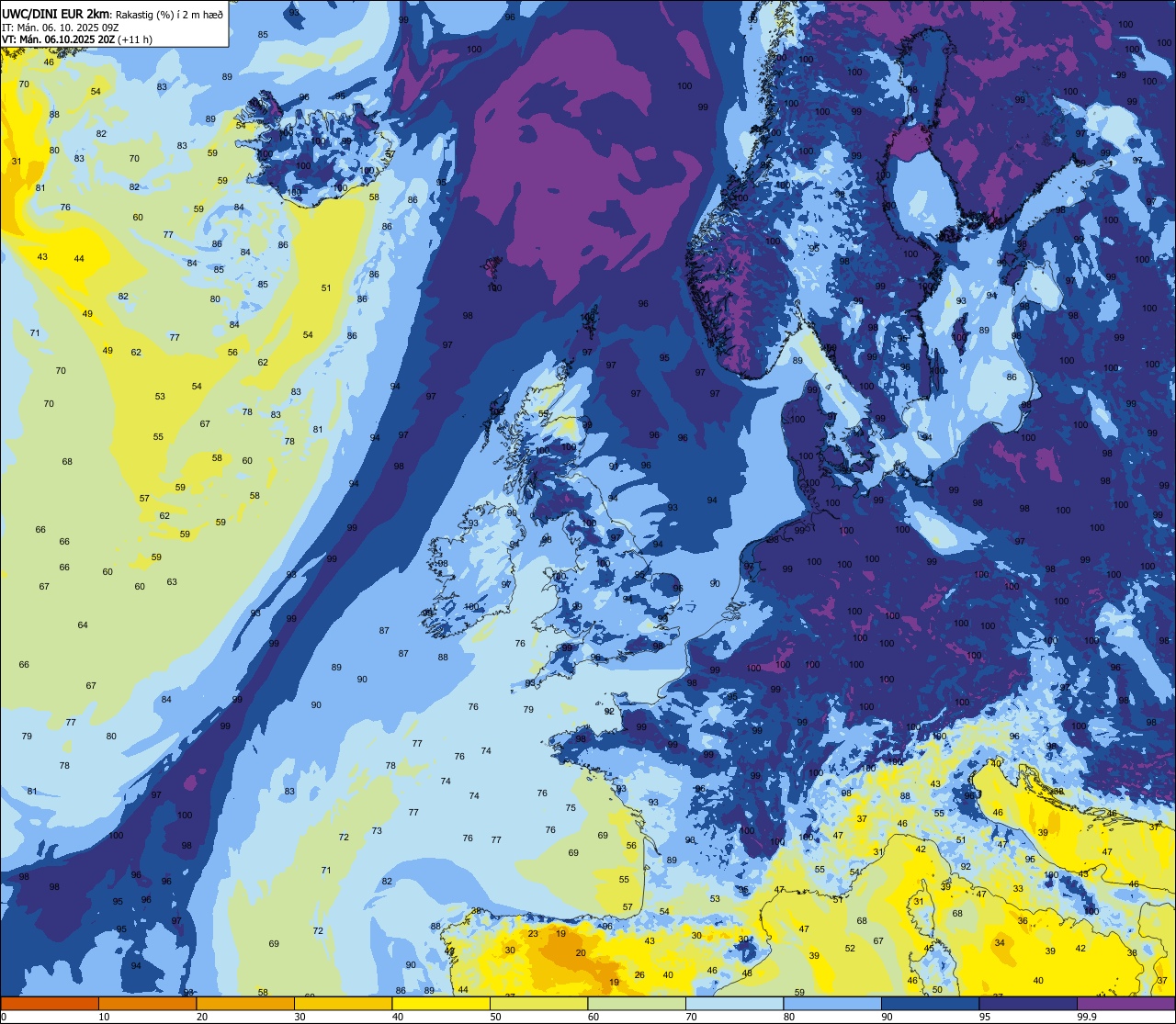
Task: Click the "95" colorbar tick label
Action: coord(984,1016)
